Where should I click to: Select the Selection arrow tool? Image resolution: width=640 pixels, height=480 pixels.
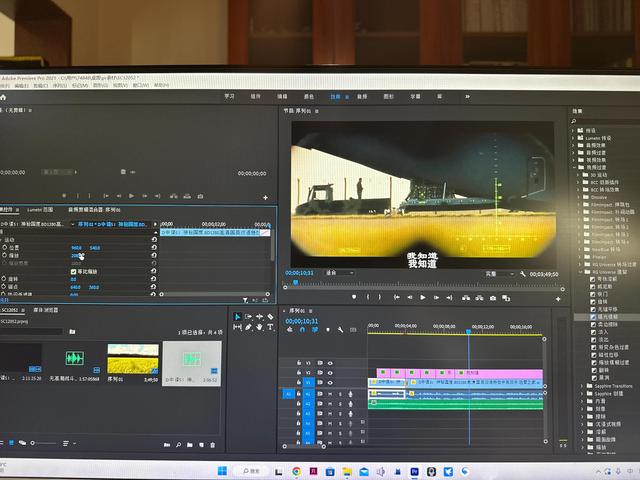[x=237, y=317]
